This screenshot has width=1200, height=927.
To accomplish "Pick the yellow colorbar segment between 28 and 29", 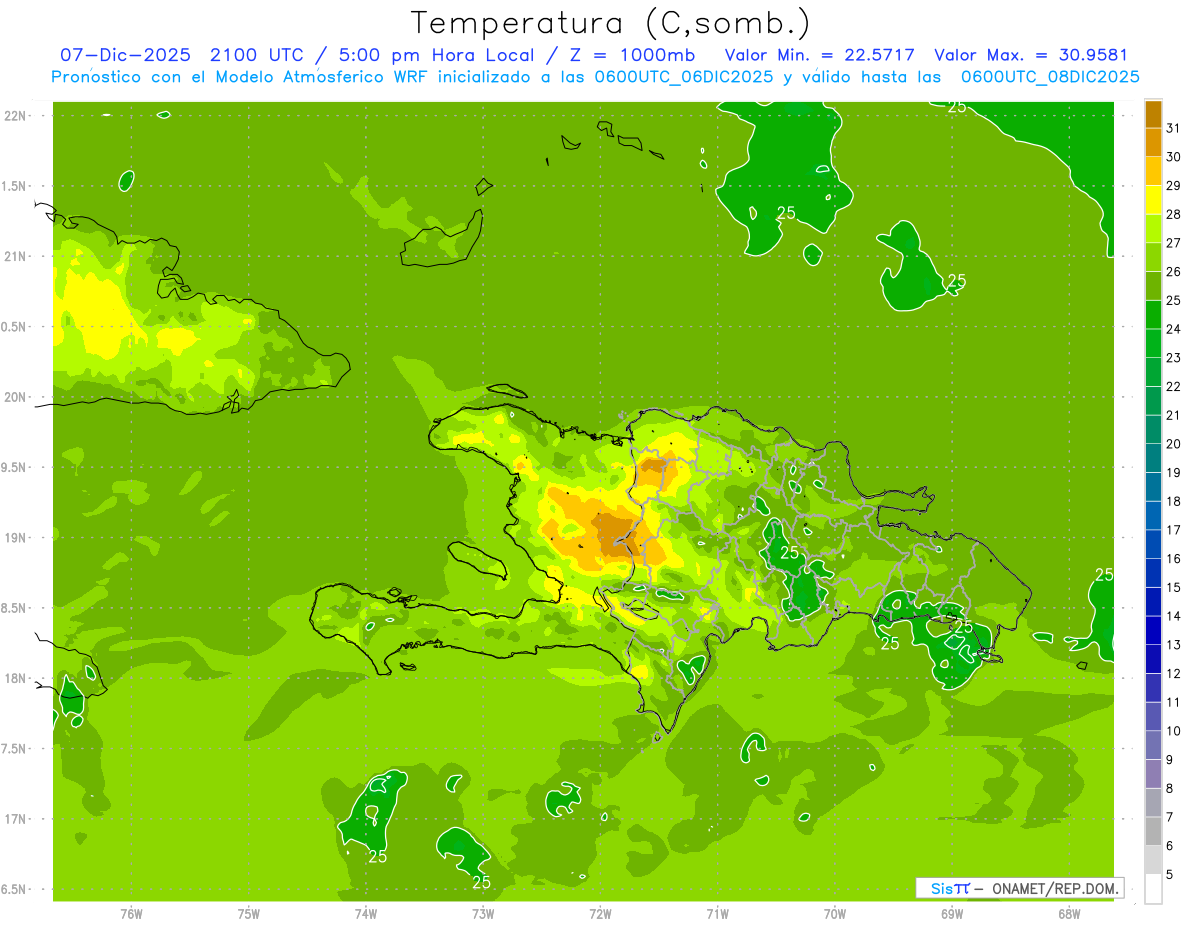I will (1153, 201).
